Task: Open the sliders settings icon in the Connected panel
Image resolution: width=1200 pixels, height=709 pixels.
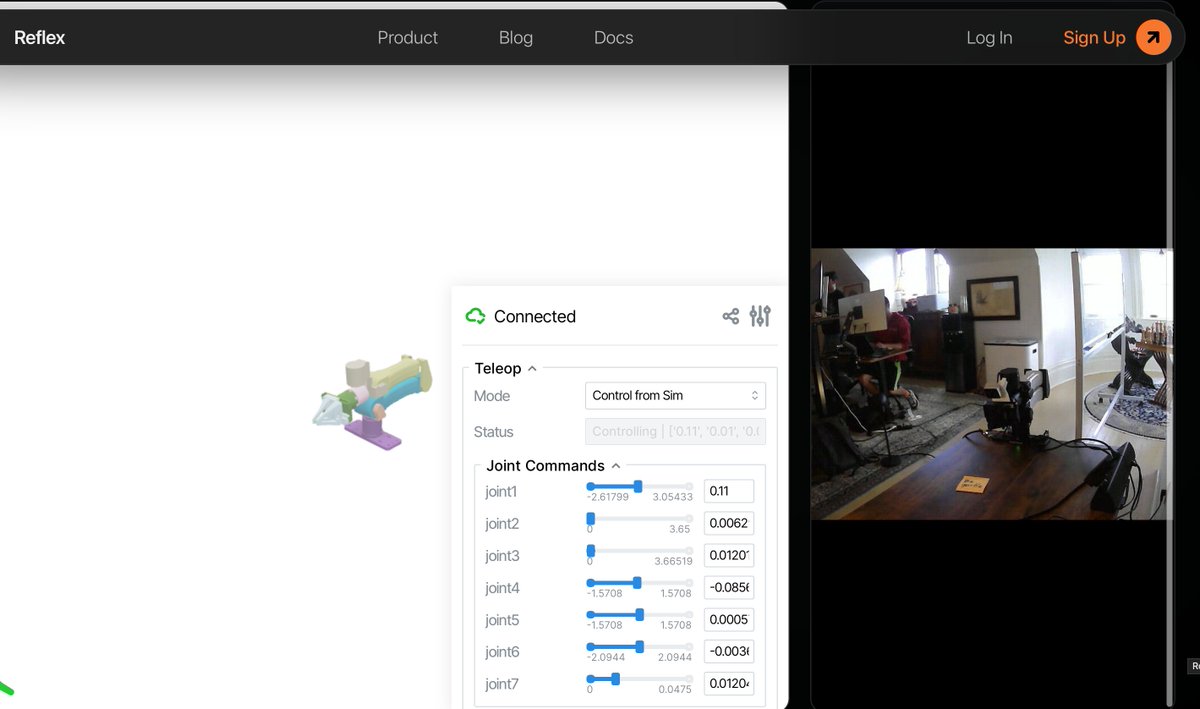Action: 760,316
